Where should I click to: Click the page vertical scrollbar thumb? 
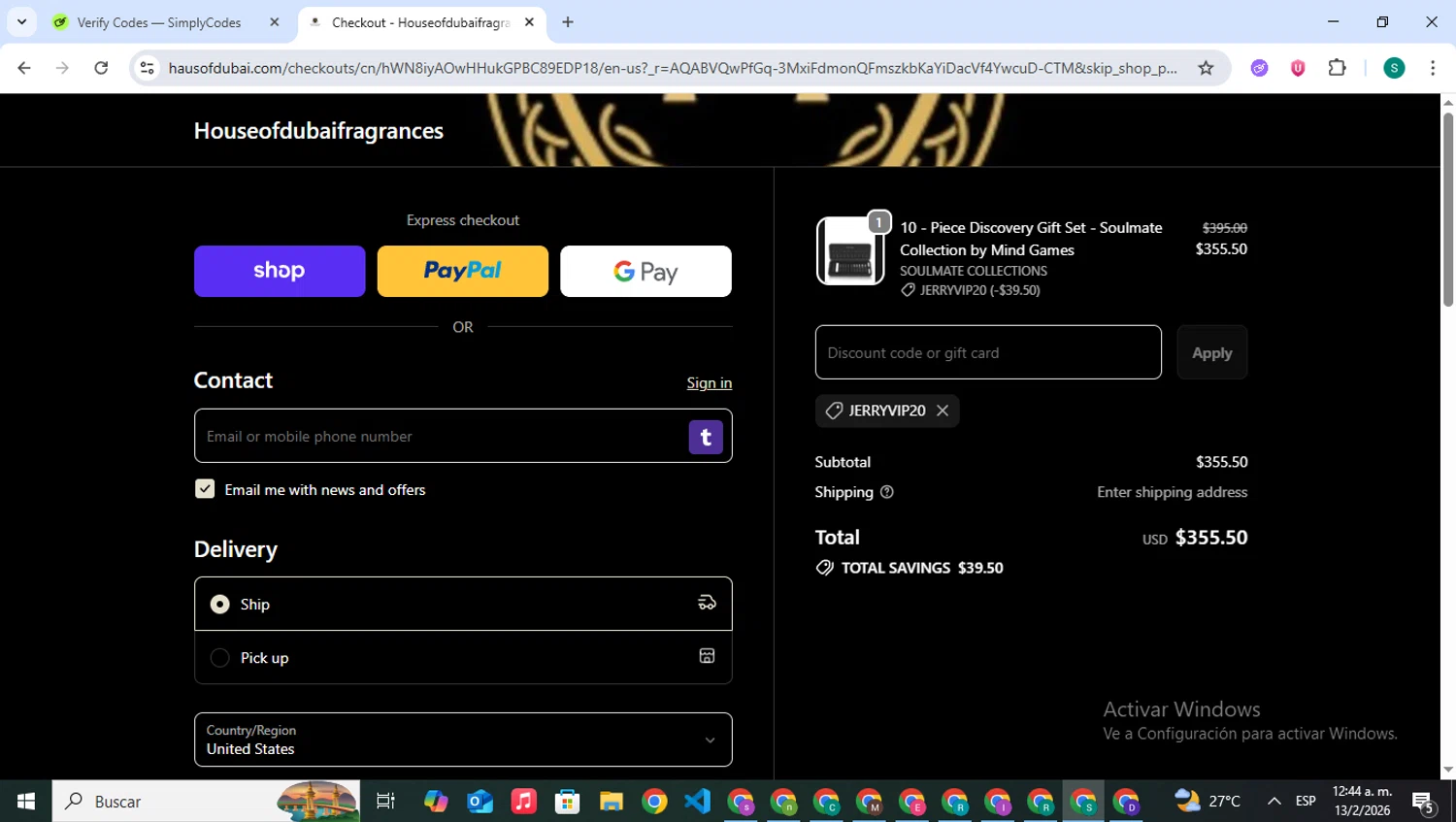[1448, 210]
